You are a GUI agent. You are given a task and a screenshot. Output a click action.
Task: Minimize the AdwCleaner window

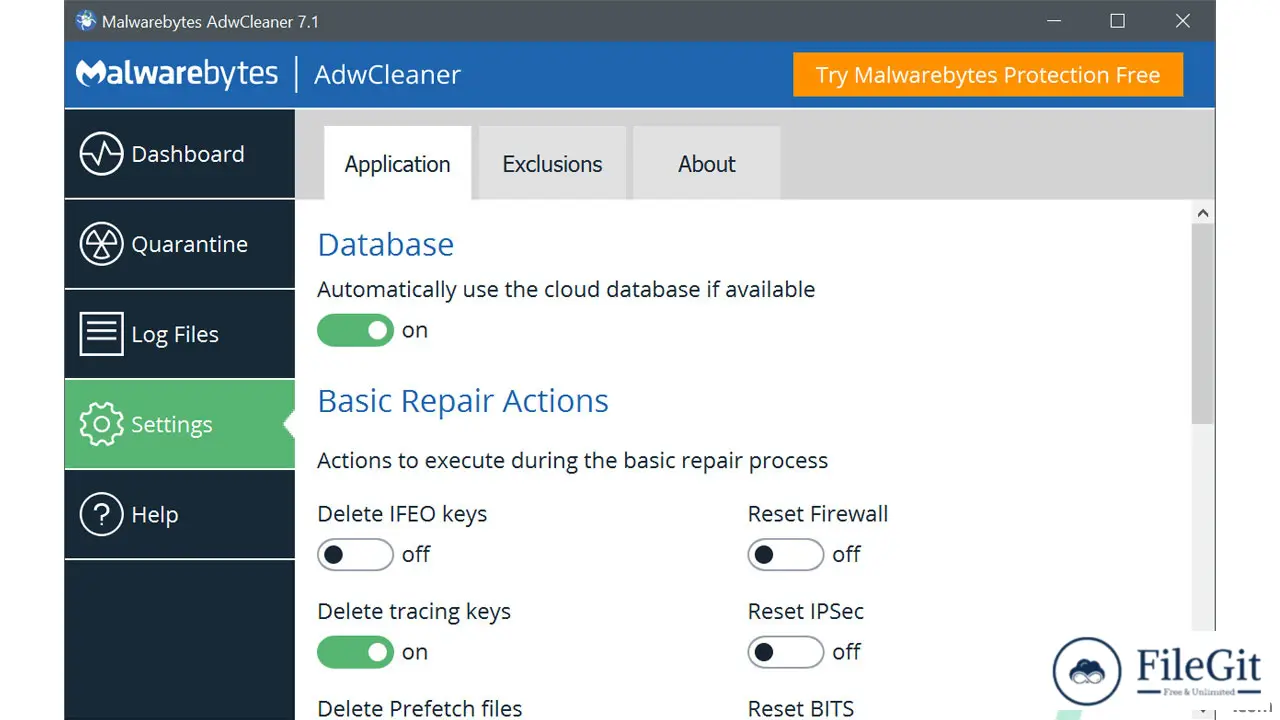1053,21
